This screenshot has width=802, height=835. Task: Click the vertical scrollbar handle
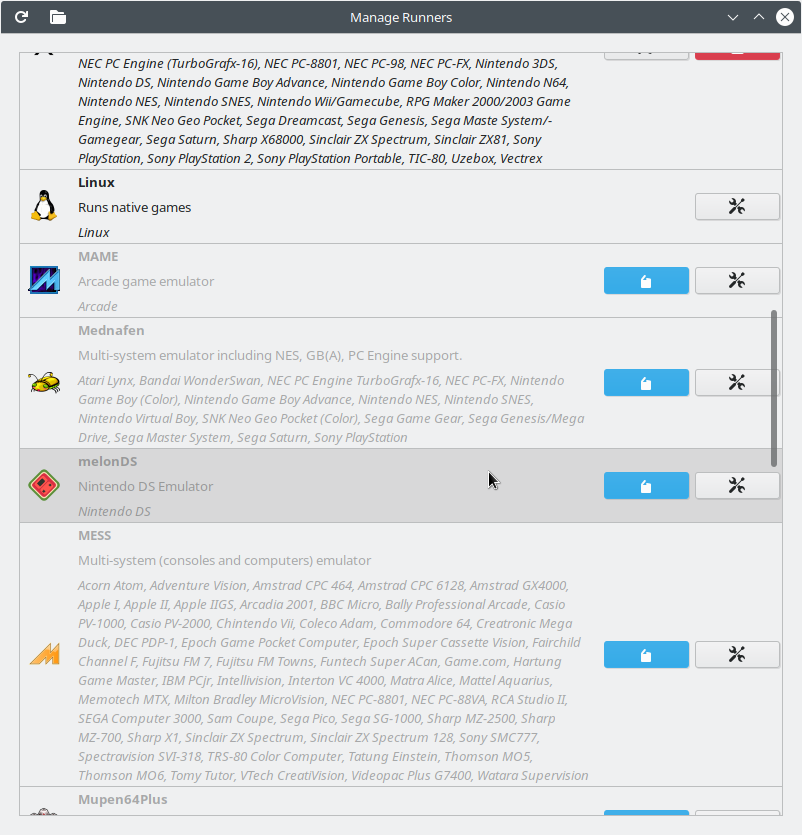(774, 388)
